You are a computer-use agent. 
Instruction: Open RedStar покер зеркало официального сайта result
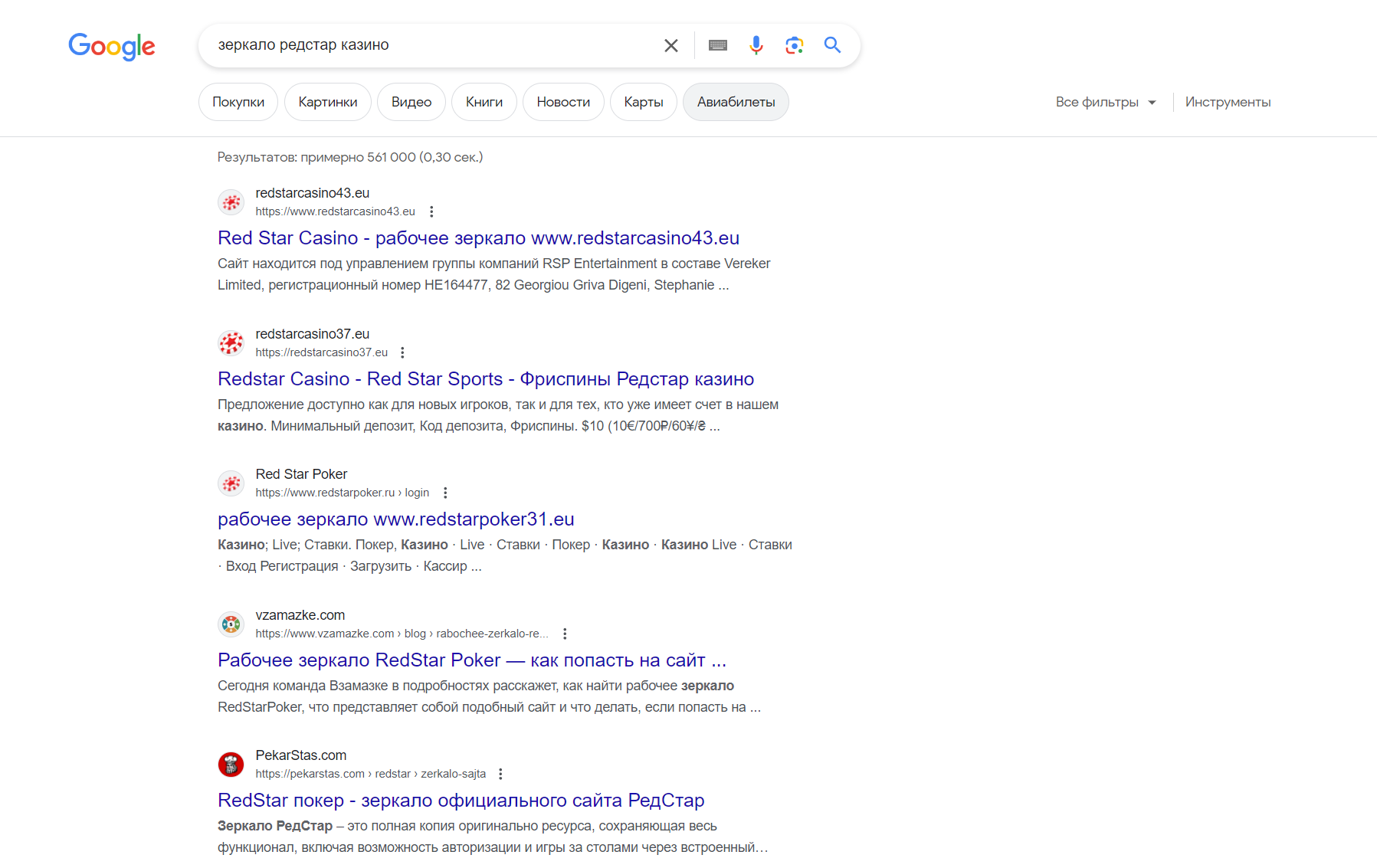[x=461, y=801]
